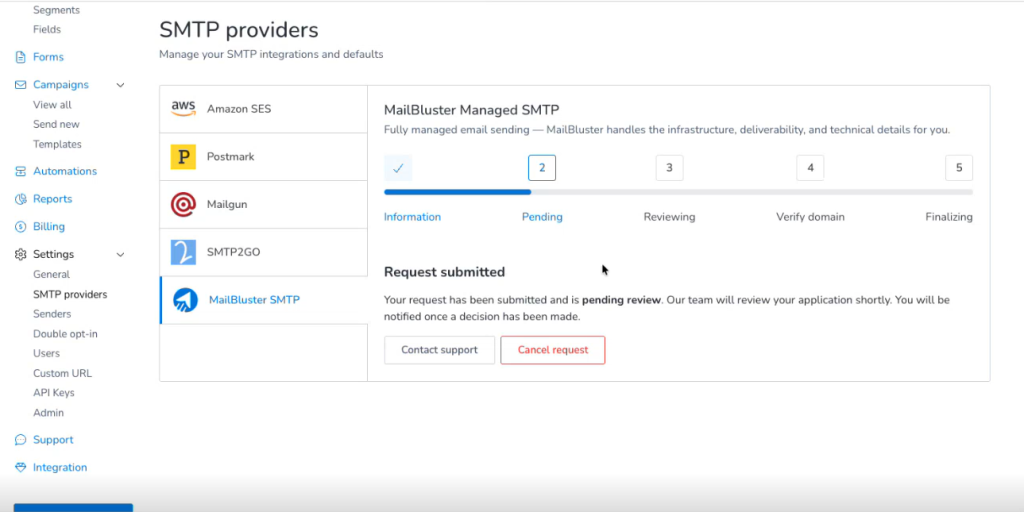1024x512 pixels.
Task: Open Double opt-in settings
Action: [65, 334]
